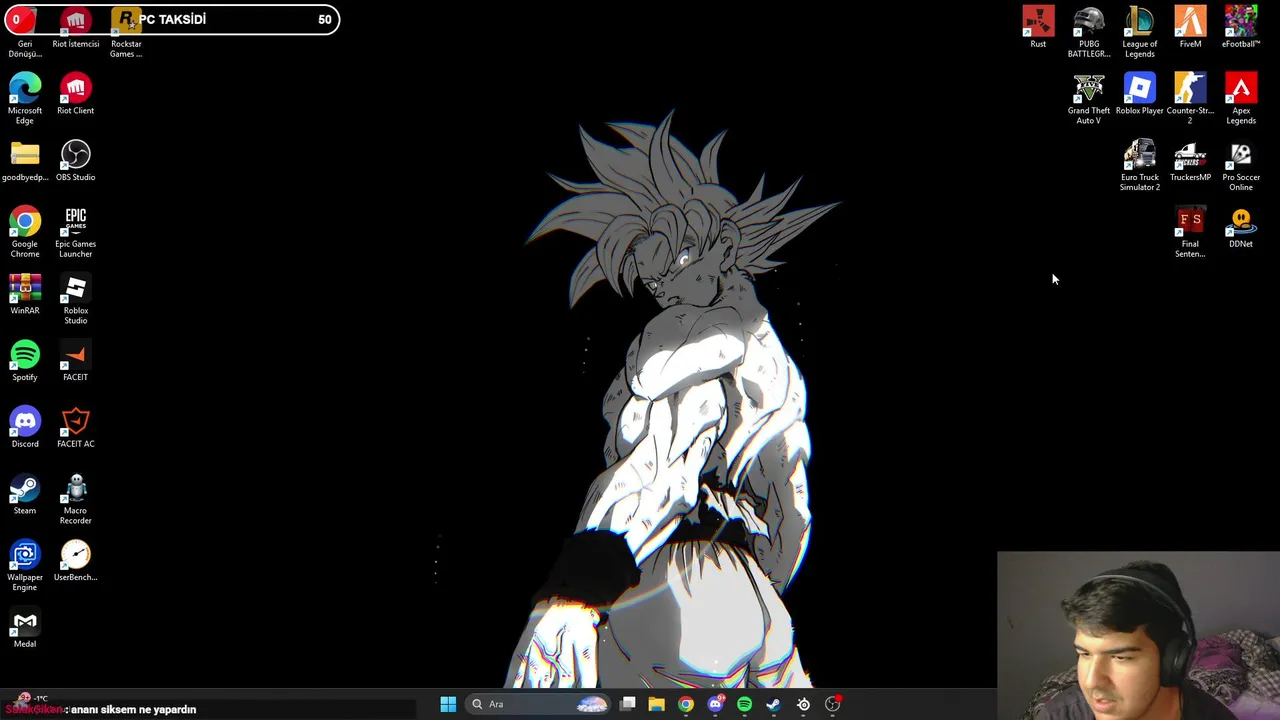Switch to Spotify on the taskbar

[x=744, y=704]
